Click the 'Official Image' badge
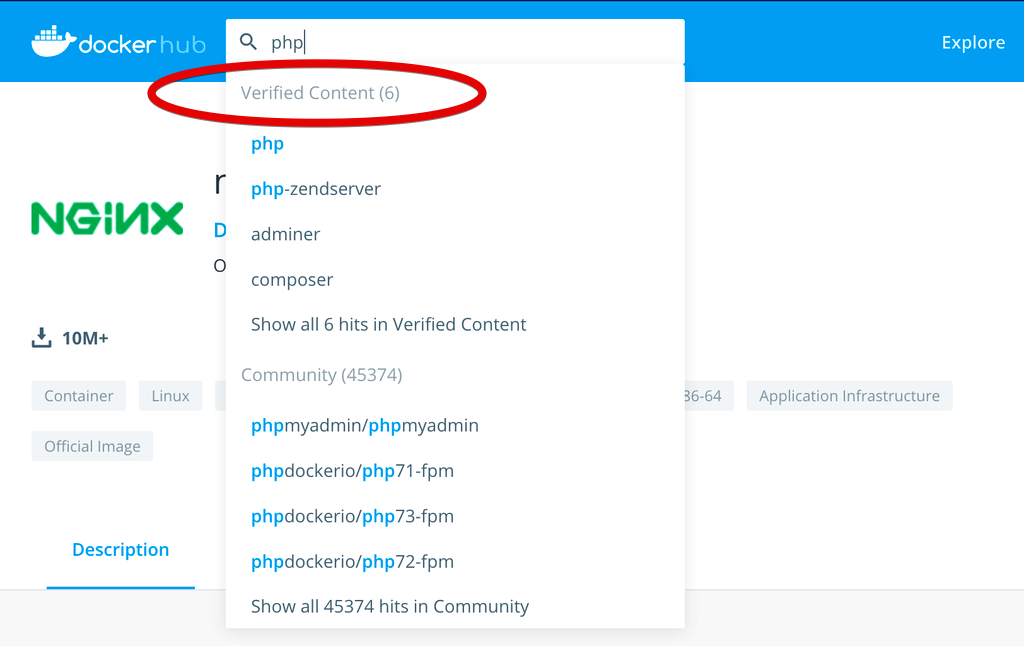Screen dimensions: 1024x646 pos(92,445)
